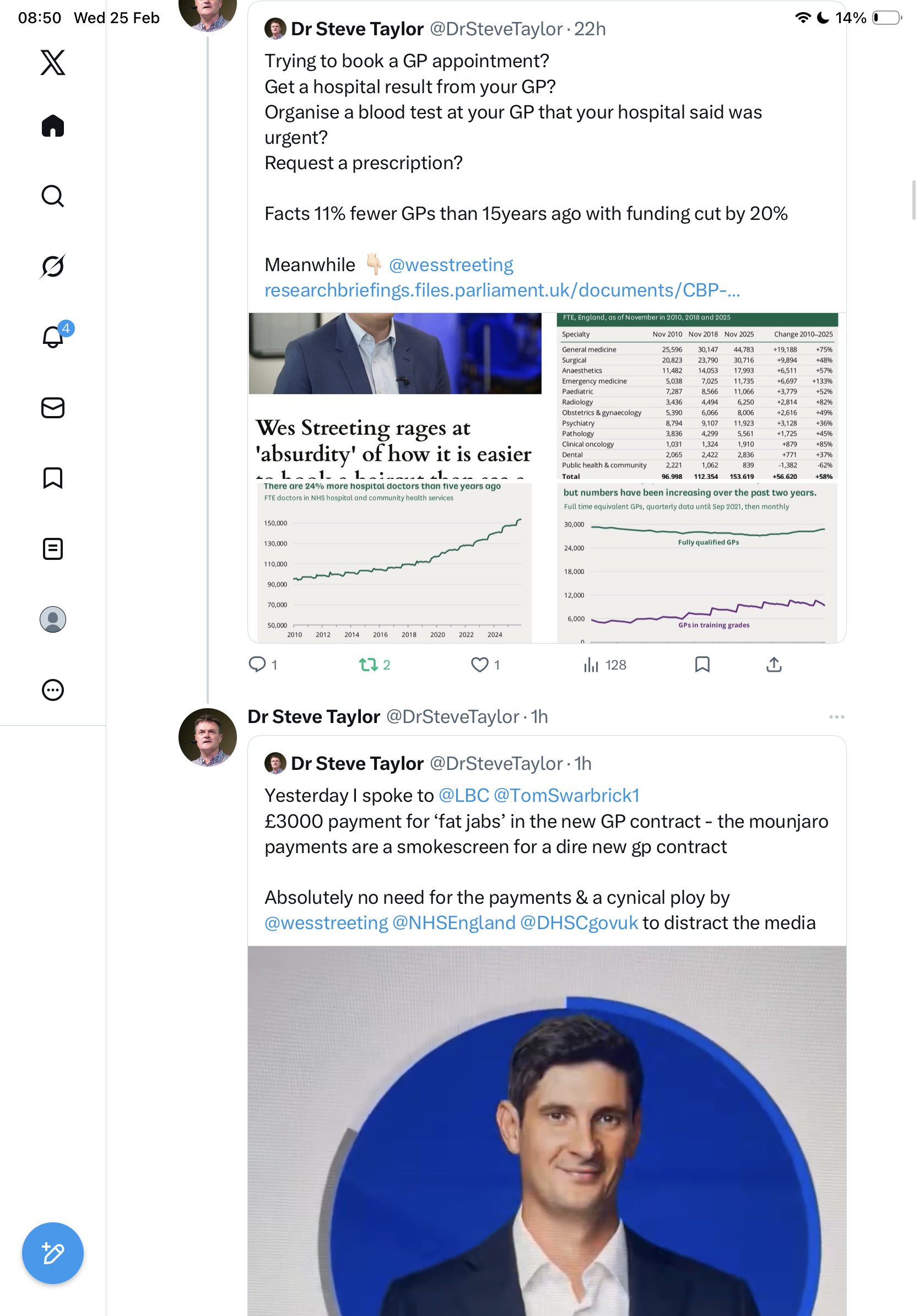Open the @TomSwarbrick1 mention link

pyautogui.click(x=566, y=796)
